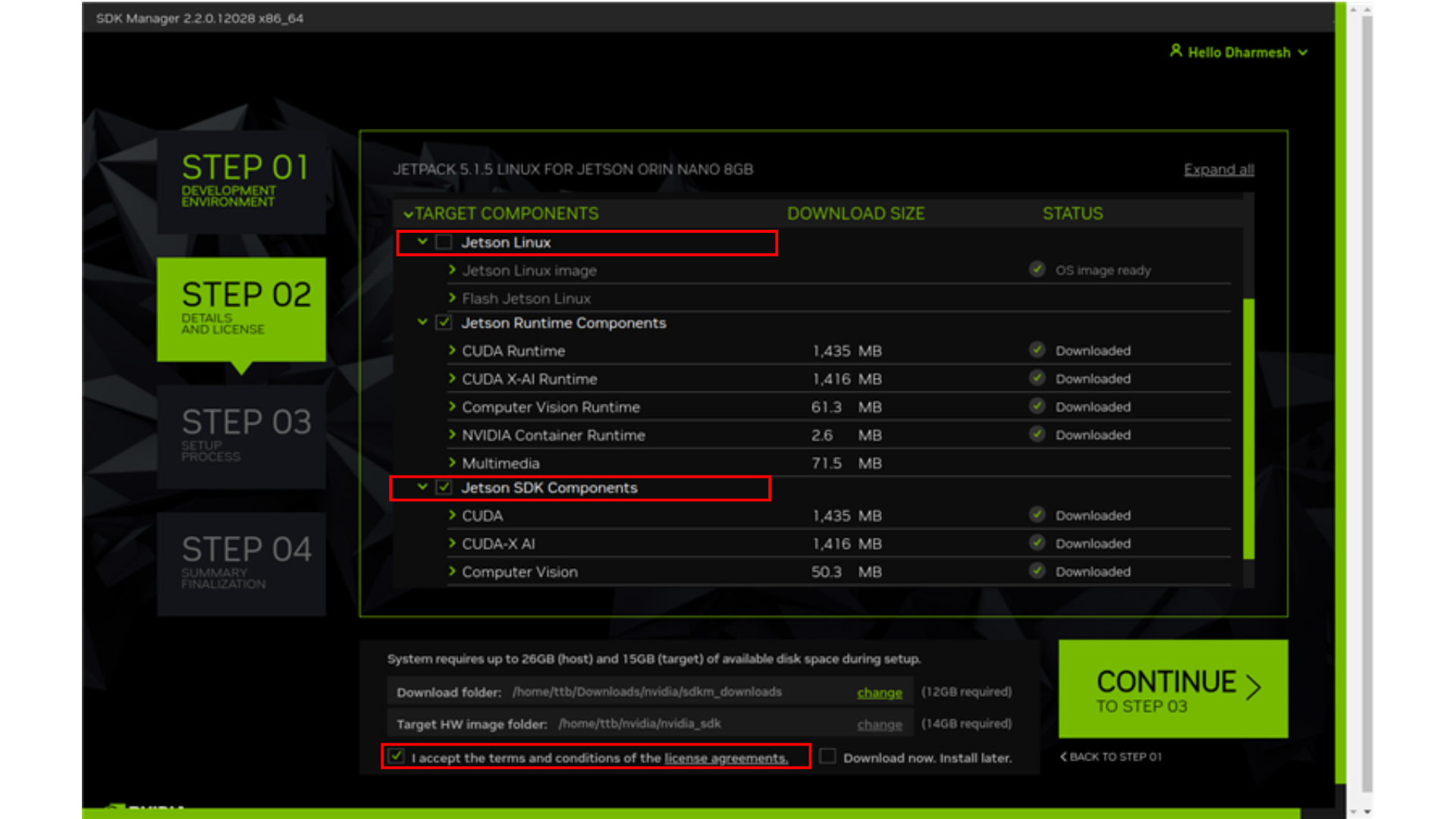
Task: Click the Expand all link
Action: click(x=1219, y=169)
